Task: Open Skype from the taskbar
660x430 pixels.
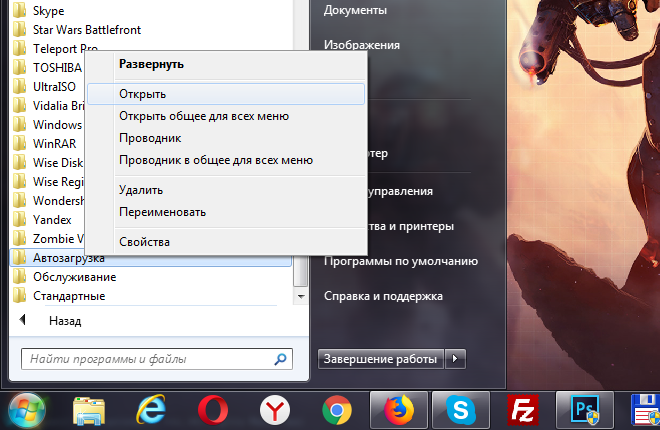Action: click(459, 410)
